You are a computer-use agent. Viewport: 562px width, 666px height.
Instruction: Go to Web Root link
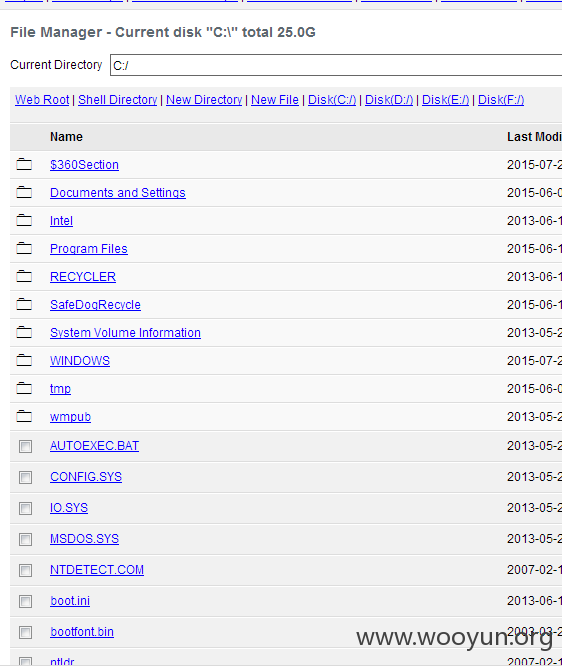coord(42,100)
